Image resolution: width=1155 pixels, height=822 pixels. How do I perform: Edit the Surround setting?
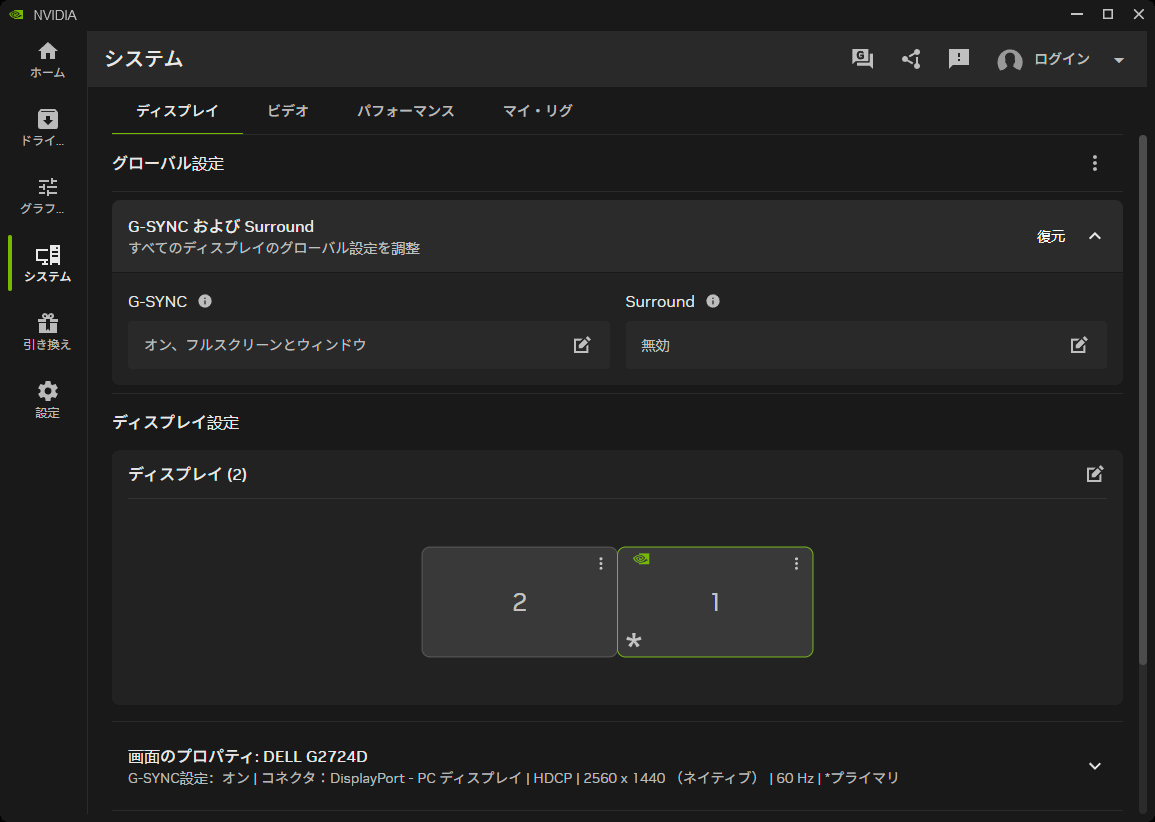coord(1079,345)
